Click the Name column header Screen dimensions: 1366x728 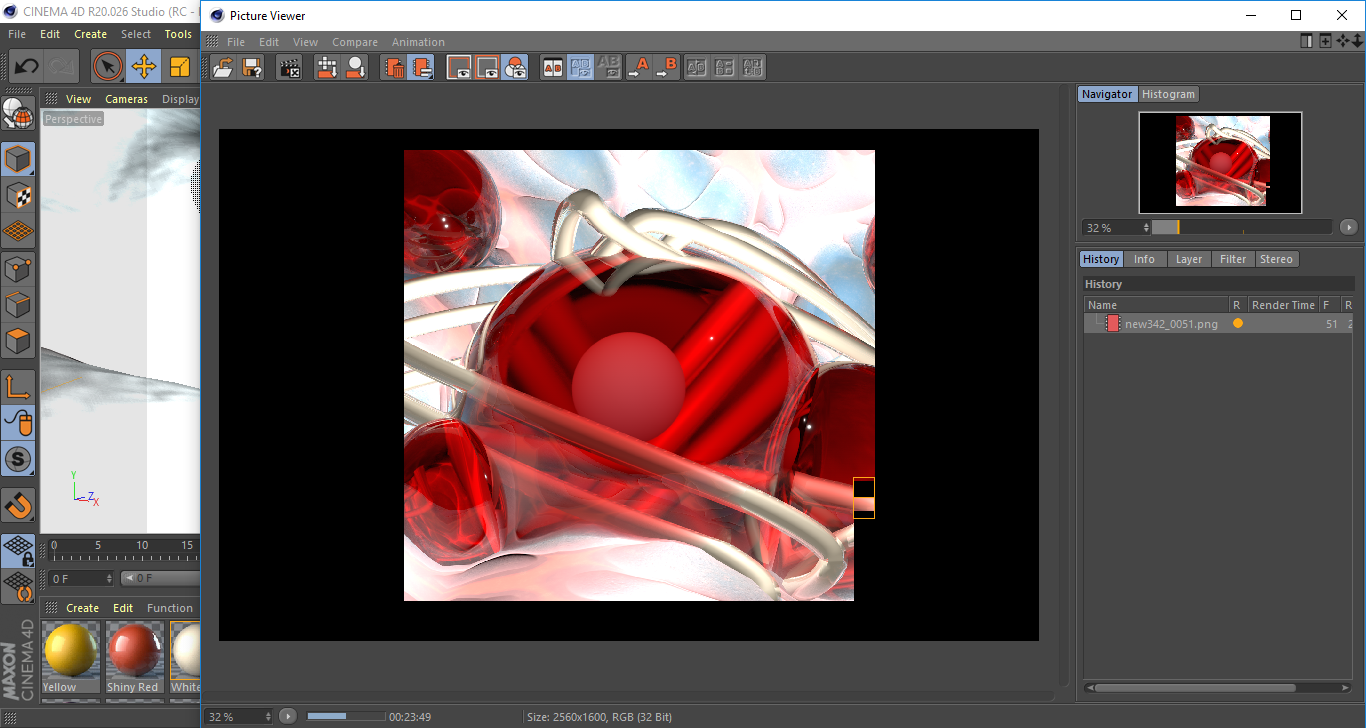point(1157,305)
